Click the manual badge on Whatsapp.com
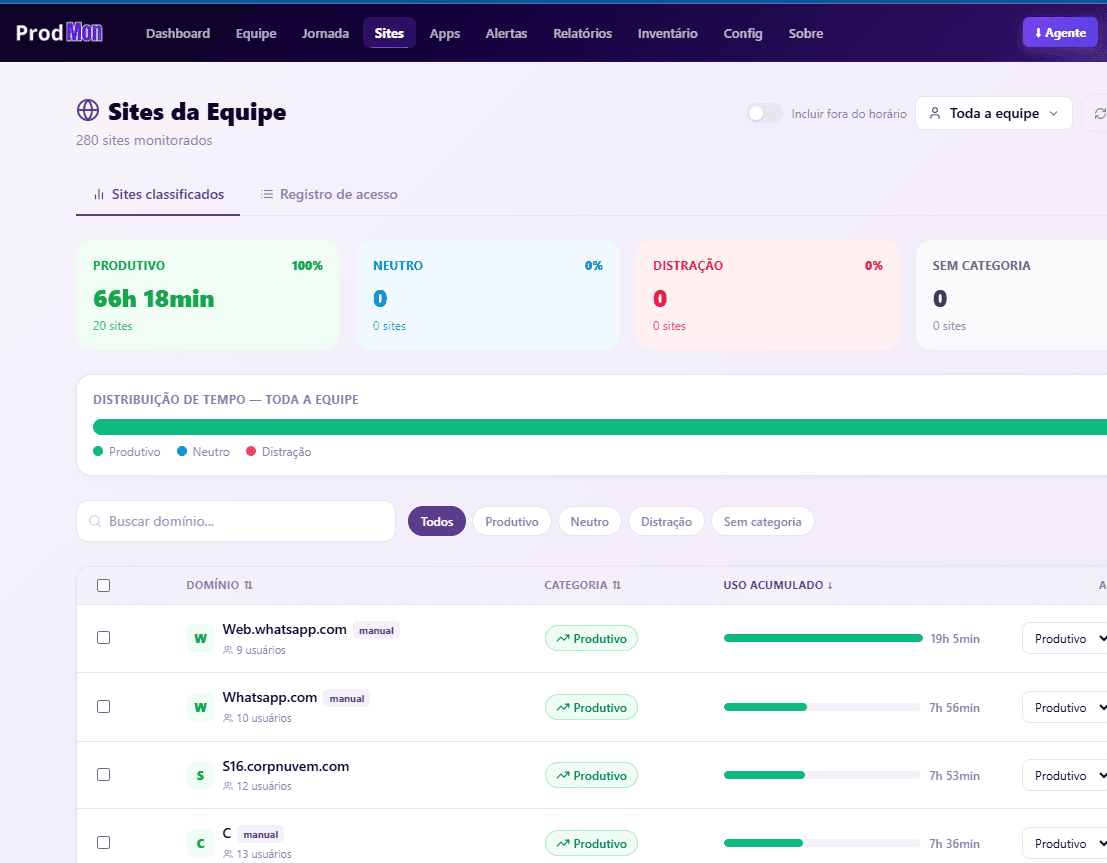The width and height of the screenshot is (1107, 863). pyautogui.click(x=347, y=698)
